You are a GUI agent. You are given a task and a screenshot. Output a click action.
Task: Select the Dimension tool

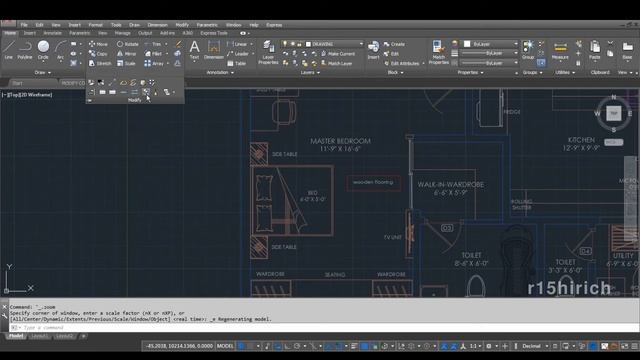(213, 50)
